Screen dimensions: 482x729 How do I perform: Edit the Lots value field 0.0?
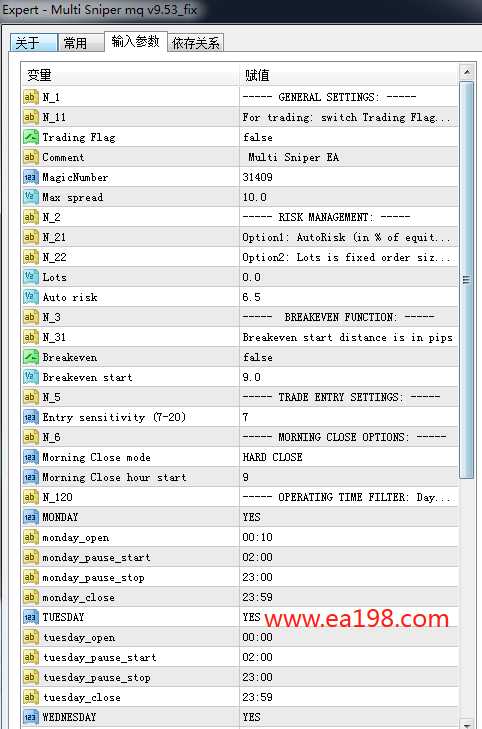pyautogui.click(x=349, y=277)
